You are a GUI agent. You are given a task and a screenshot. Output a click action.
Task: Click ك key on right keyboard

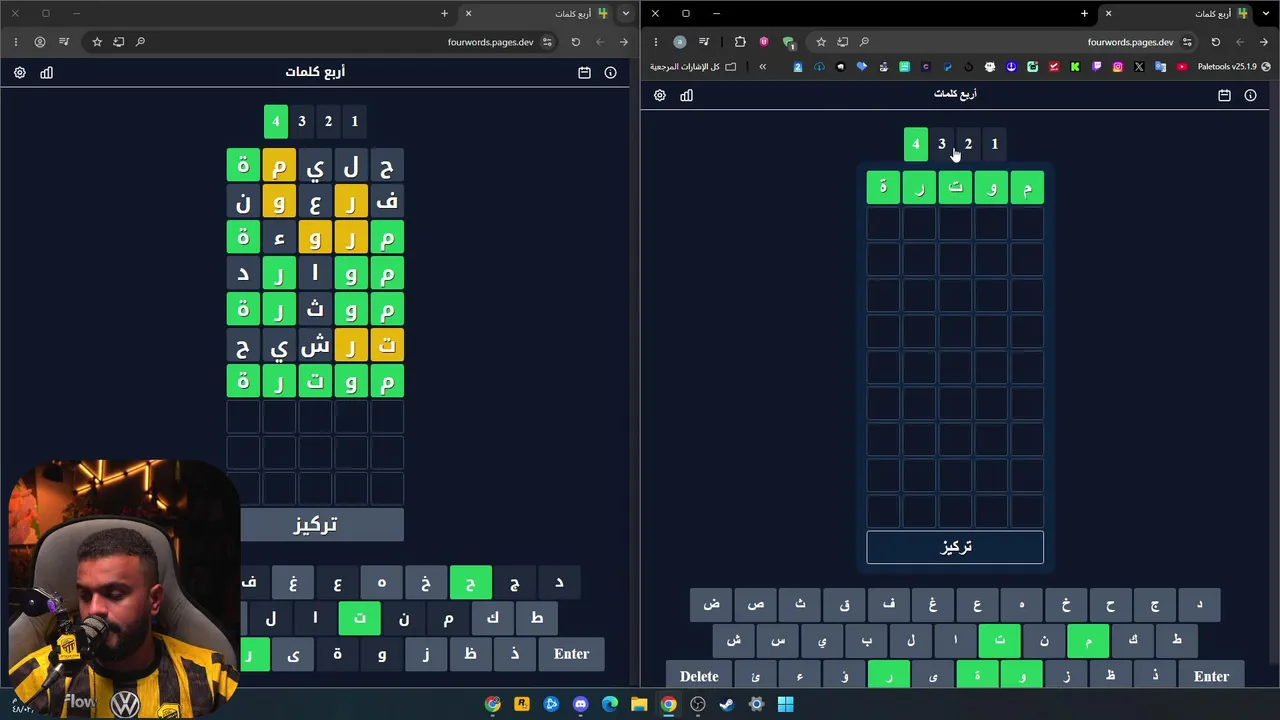point(1133,640)
